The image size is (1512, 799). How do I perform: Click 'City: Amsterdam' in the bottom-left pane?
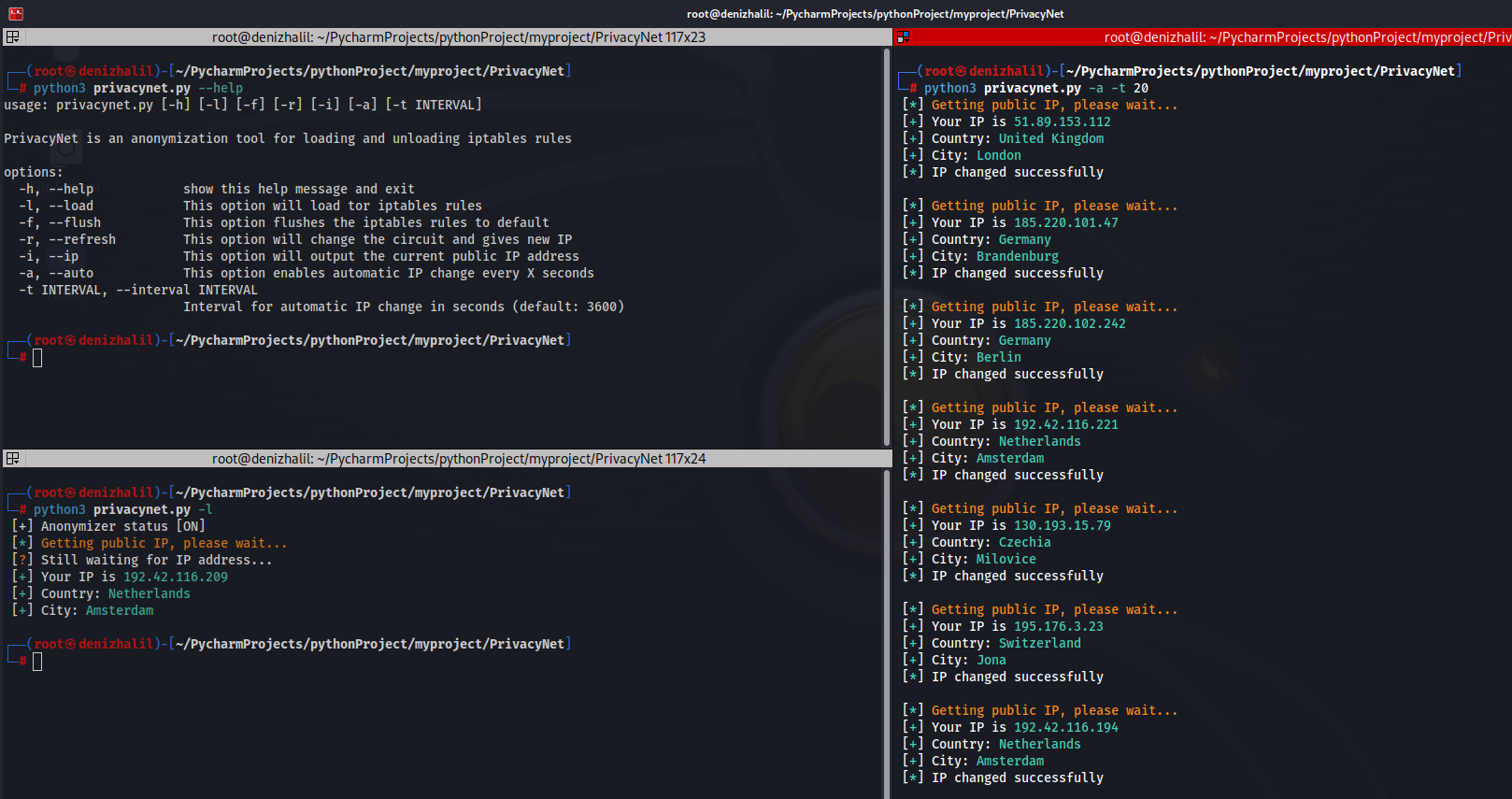(x=97, y=610)
